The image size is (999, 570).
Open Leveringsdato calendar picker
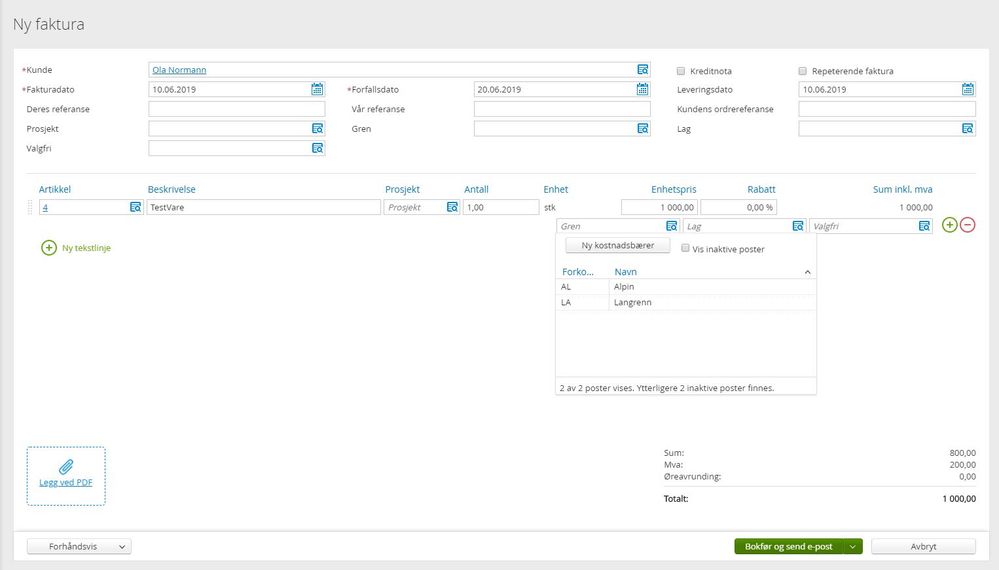click(967, 89)
